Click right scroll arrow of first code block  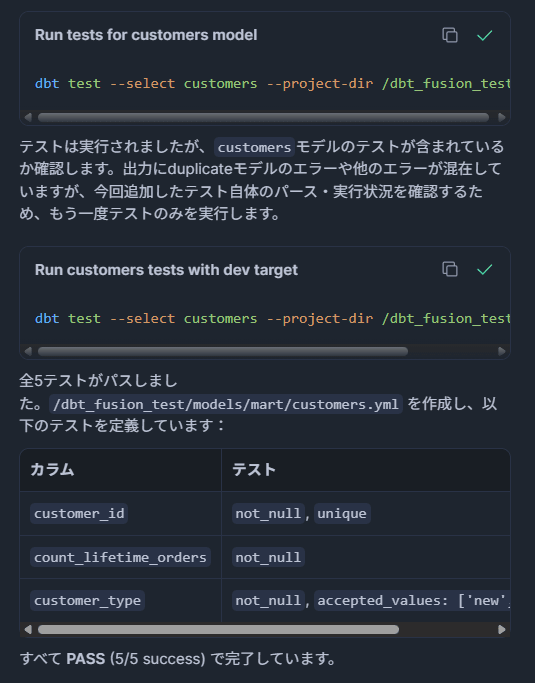tap(501, 117)
